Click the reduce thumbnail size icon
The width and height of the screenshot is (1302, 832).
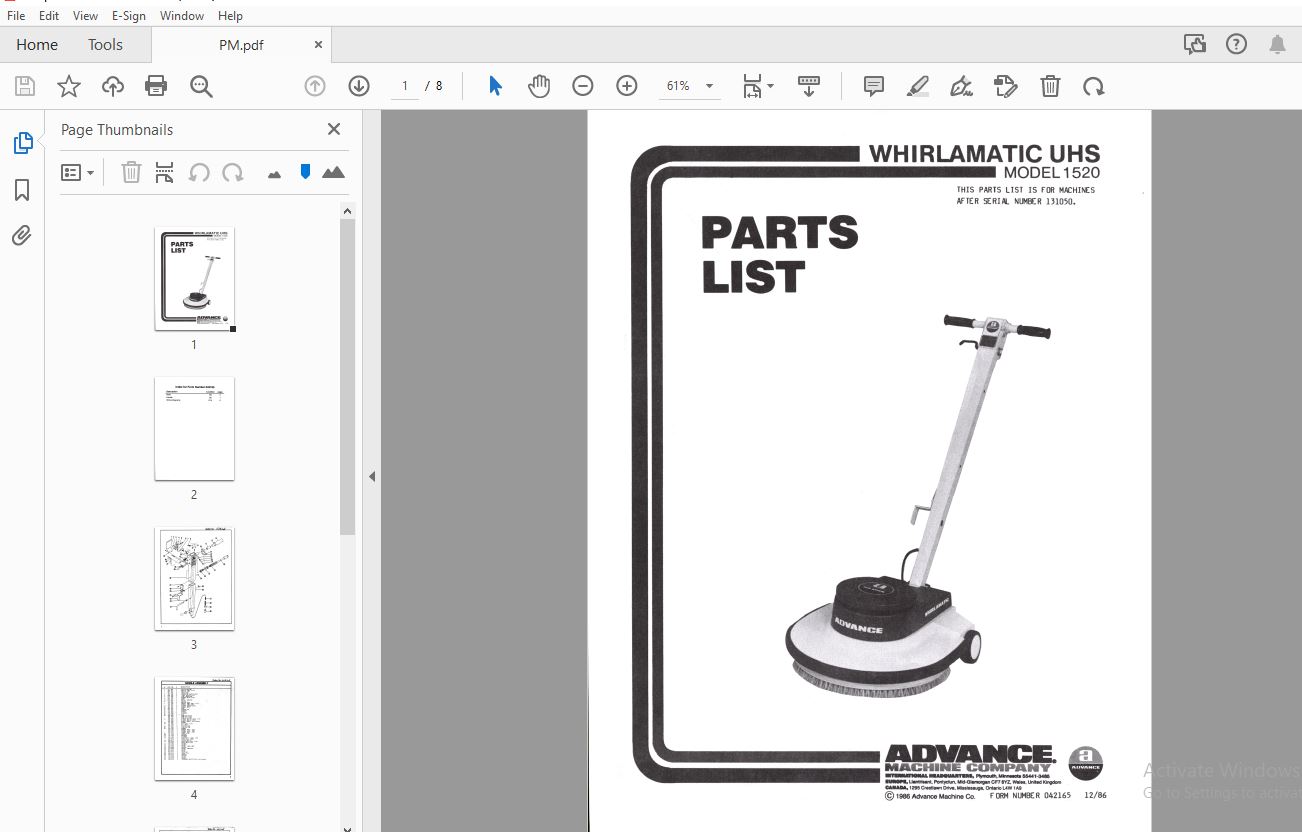(275, 174)
